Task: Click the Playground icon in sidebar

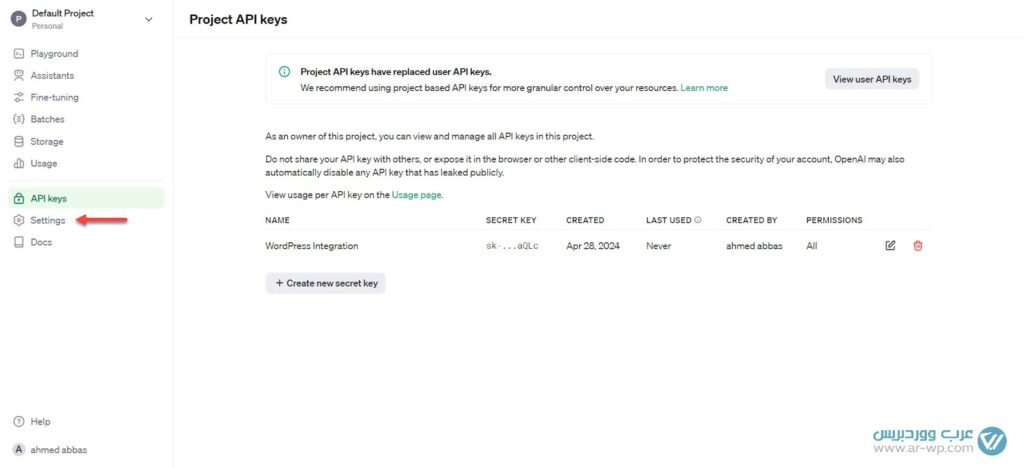Action: (x=19, y=54)
